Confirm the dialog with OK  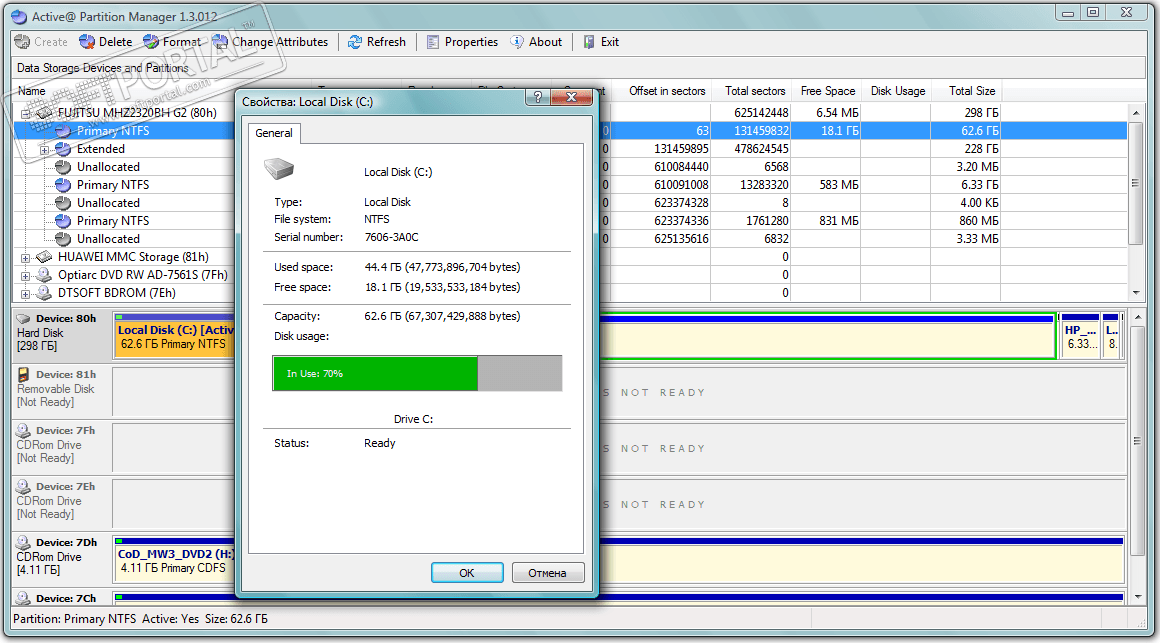[467, 573]
